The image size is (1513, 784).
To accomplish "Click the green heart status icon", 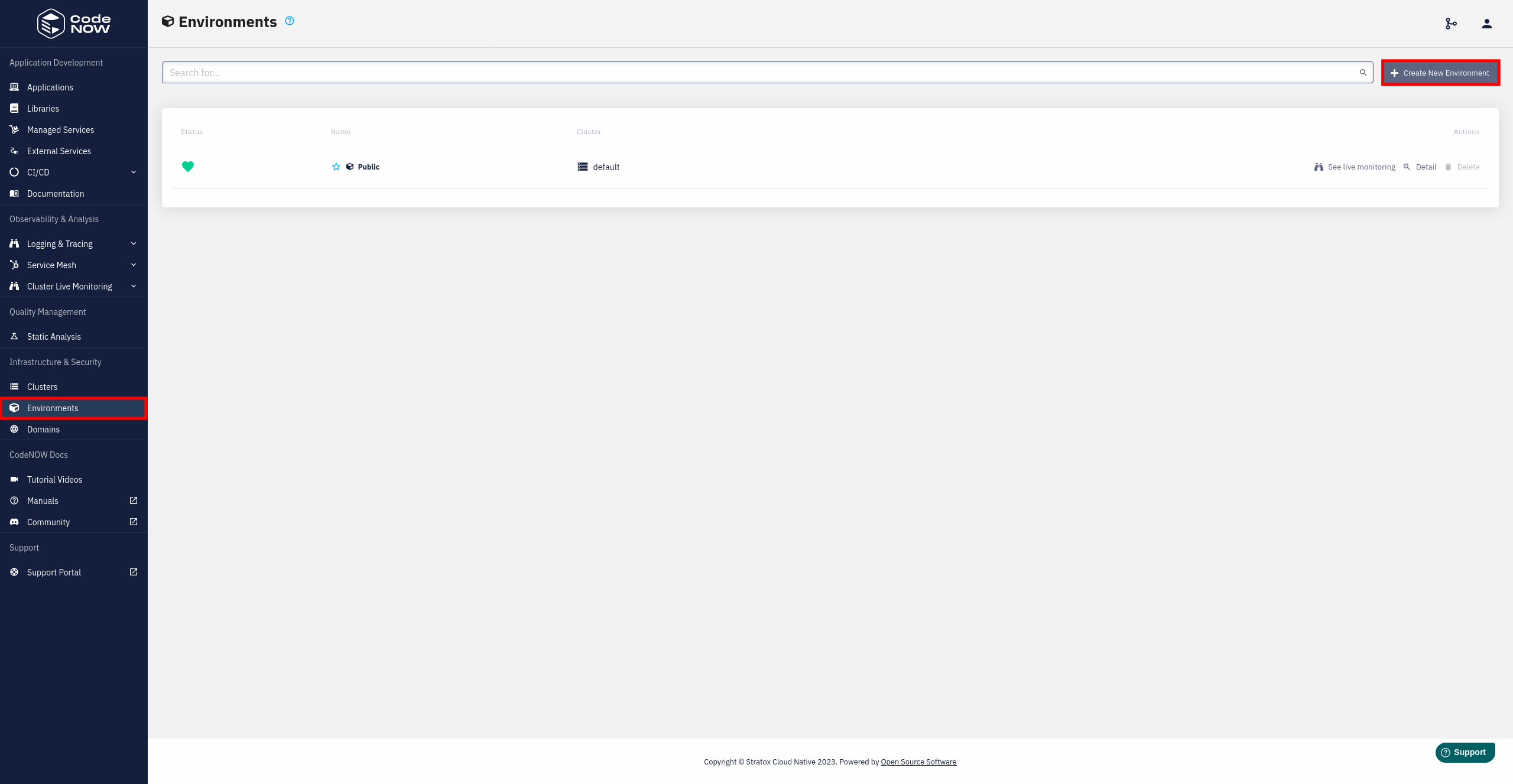I will point(188,167).
